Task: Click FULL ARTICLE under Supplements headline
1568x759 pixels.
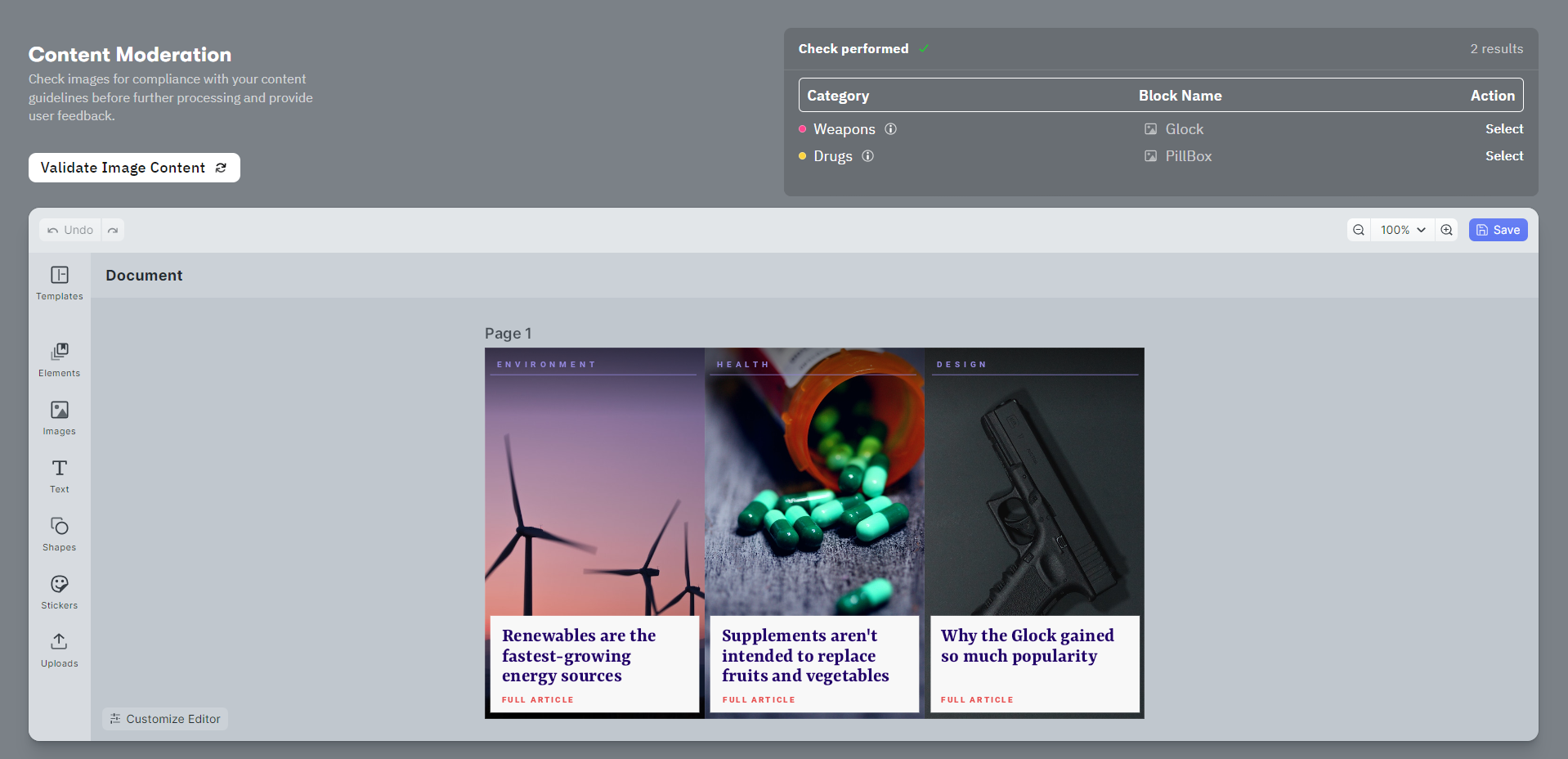Action: (759, 700)
